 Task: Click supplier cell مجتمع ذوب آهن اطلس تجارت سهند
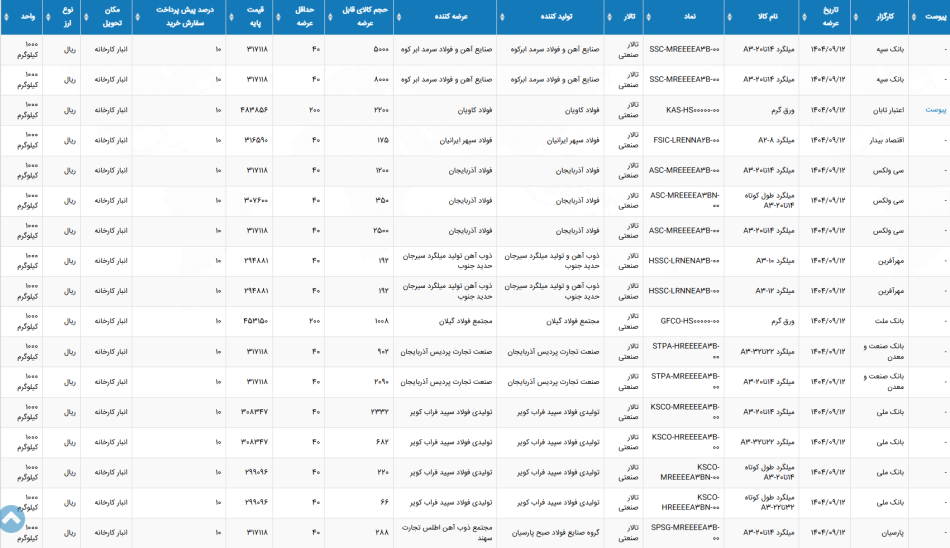point(445,533)
